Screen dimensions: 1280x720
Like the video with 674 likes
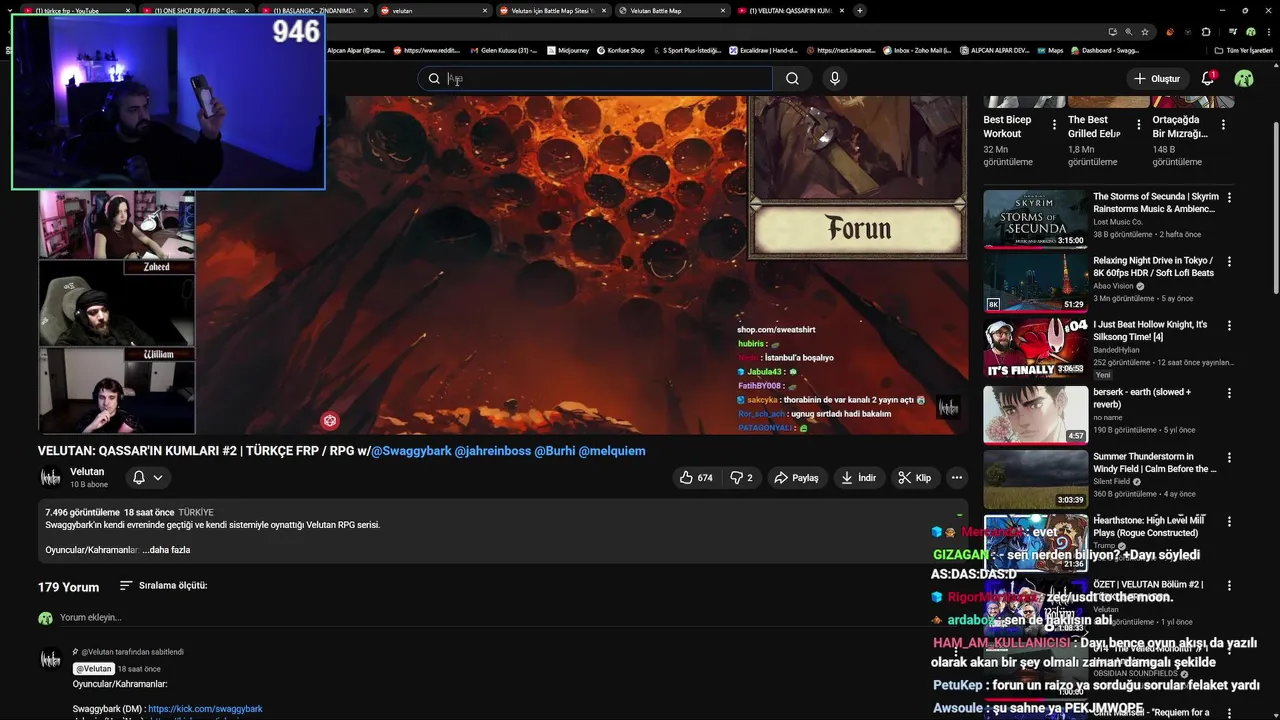click(696, 478)
